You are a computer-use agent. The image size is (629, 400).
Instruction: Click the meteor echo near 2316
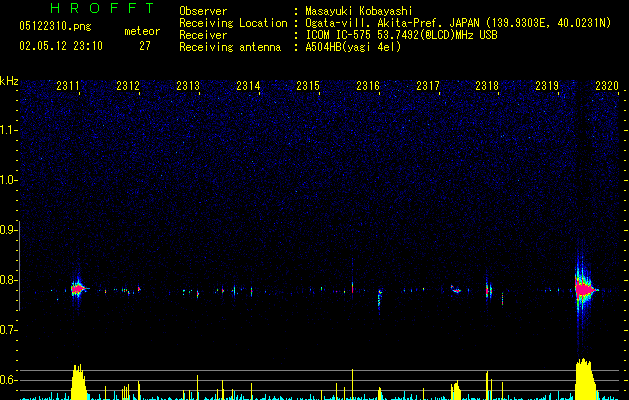(x=379, y=298)
